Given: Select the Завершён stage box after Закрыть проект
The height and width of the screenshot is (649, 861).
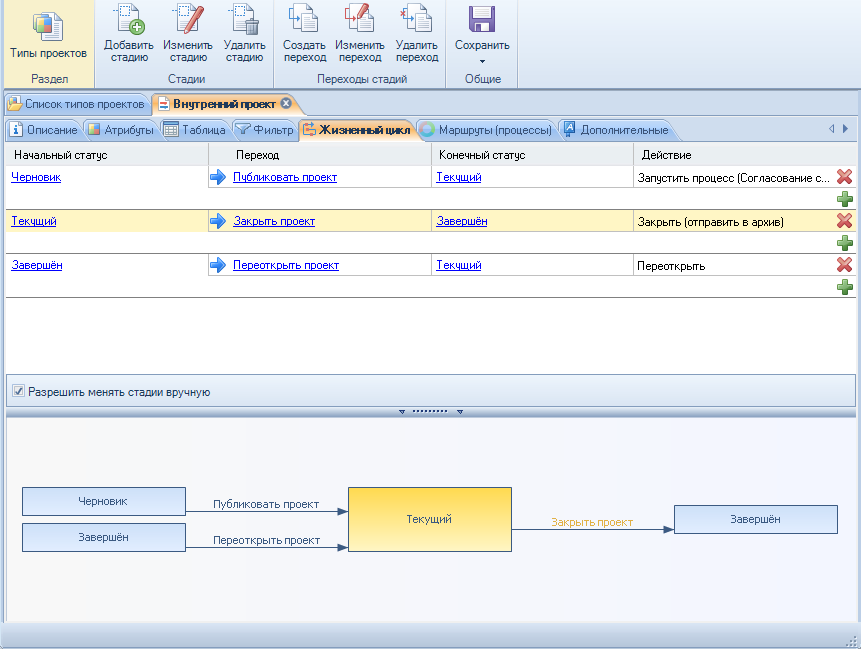Looking at the screenshot, I should click(x=756, y=519).
